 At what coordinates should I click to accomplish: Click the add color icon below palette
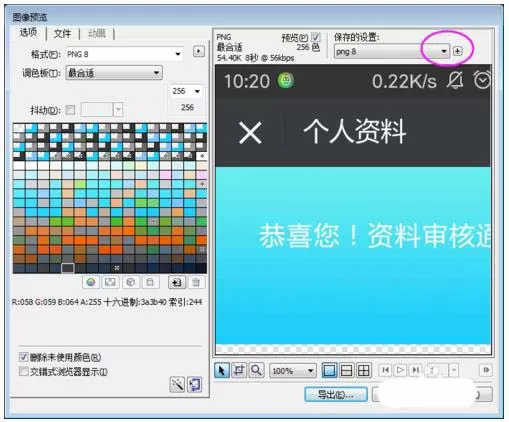[x=177, y=282]
